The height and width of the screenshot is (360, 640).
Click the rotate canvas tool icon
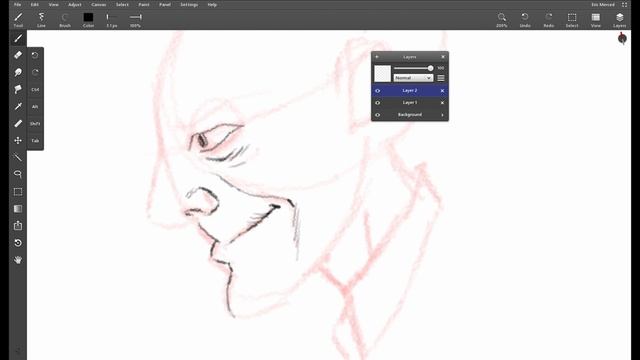click(x=18, y=243)
